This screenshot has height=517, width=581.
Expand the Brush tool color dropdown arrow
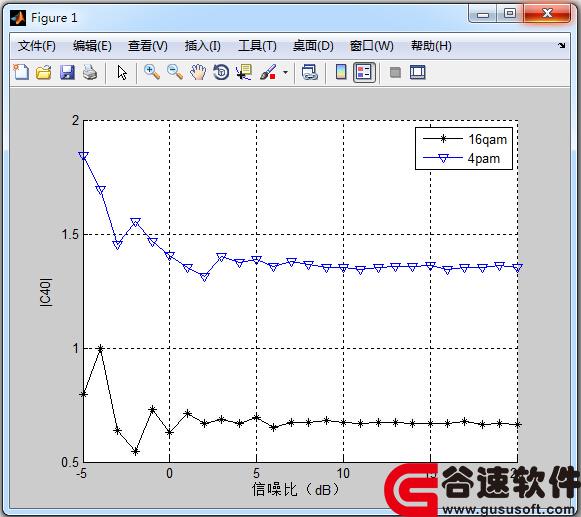tap(285, 72)
